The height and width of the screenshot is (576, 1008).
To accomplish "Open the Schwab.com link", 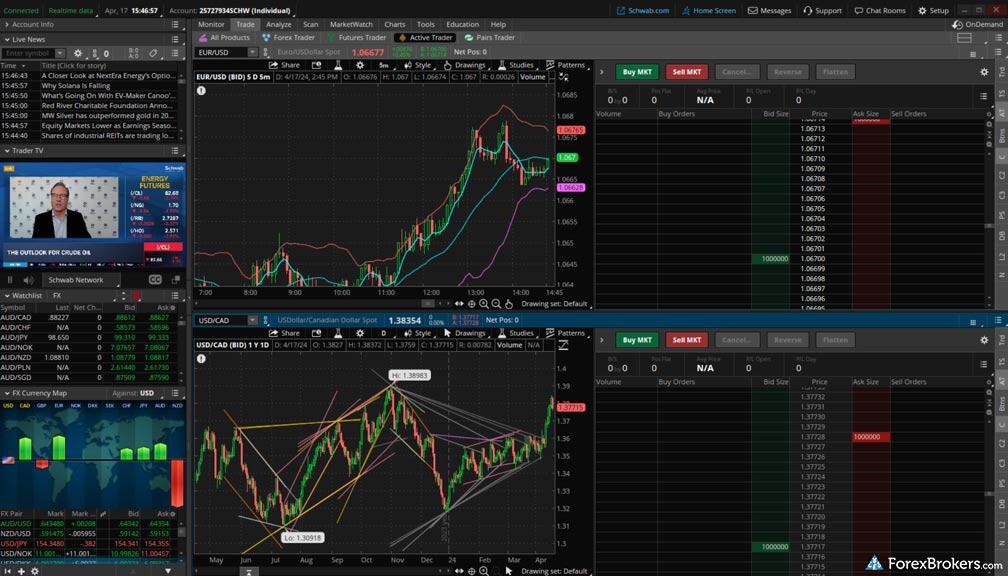I will 643,10.
